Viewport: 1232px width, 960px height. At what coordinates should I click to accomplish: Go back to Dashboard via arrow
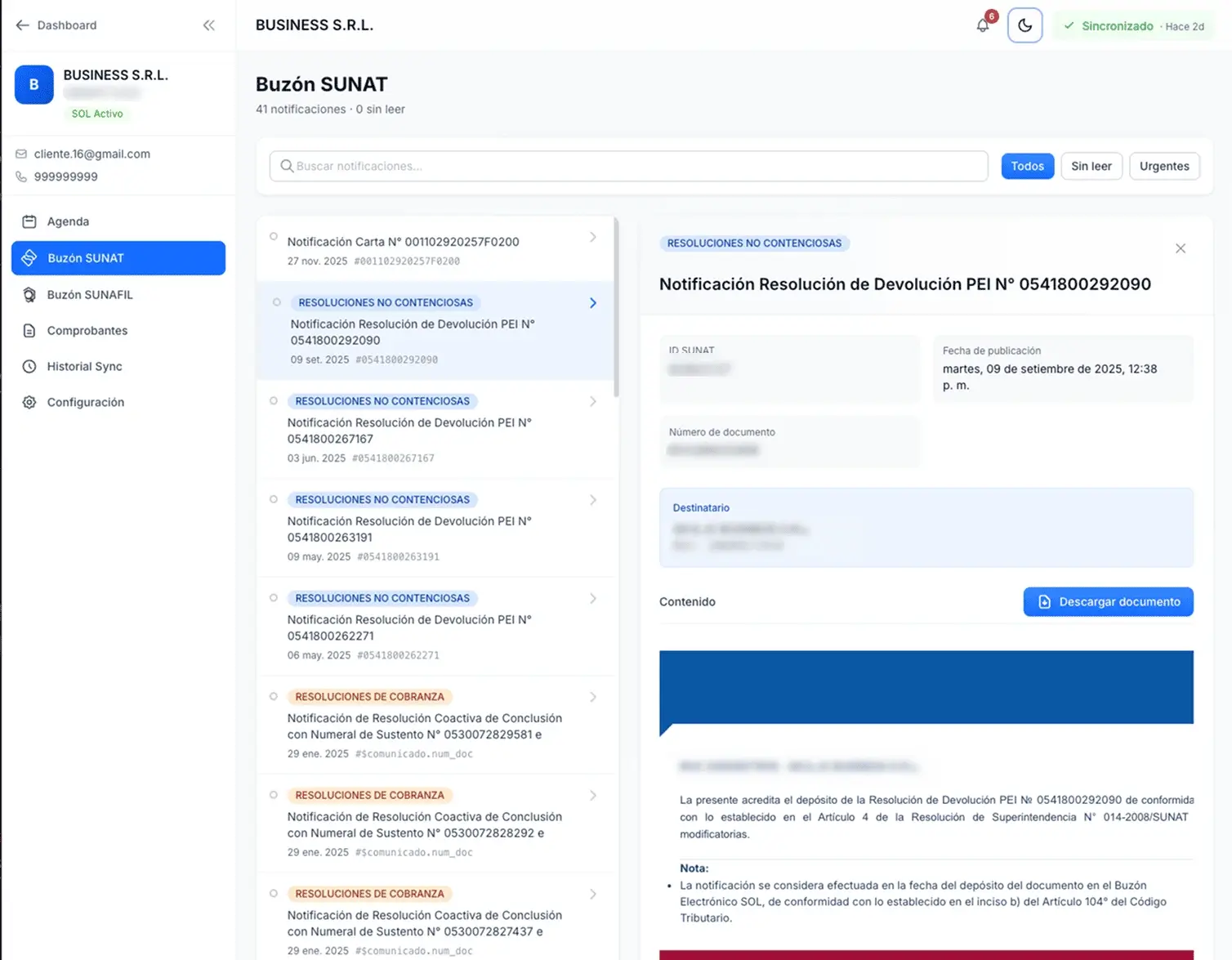(x=23, y=25)
